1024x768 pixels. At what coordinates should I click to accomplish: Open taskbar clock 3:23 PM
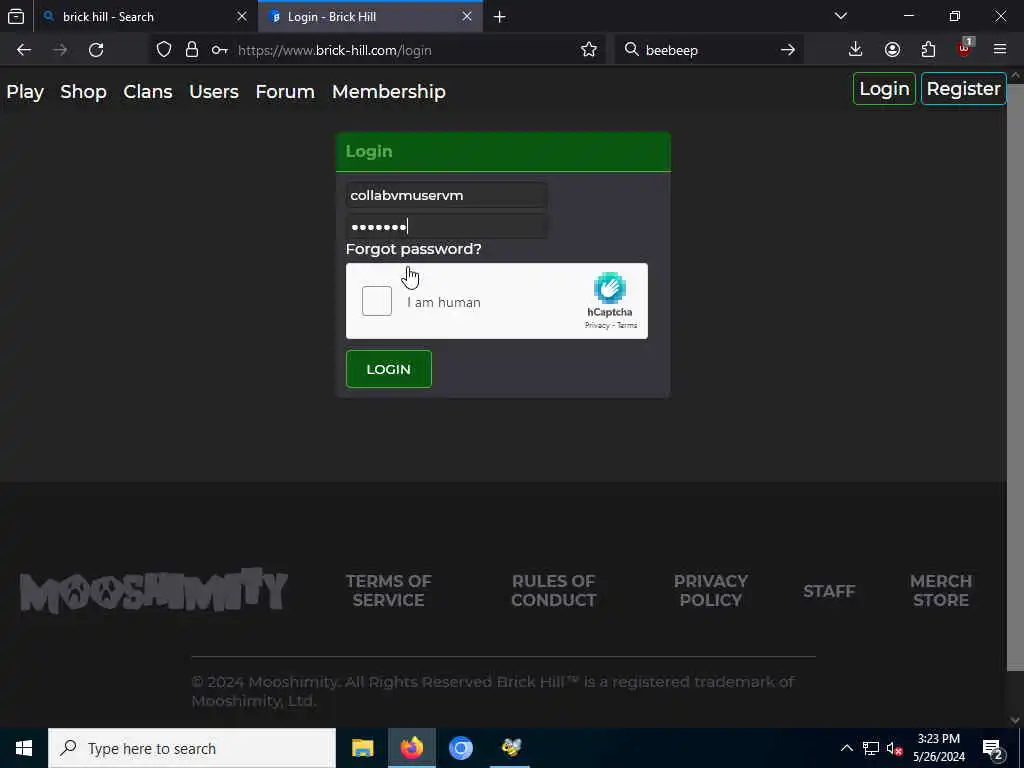coord(938,748)
